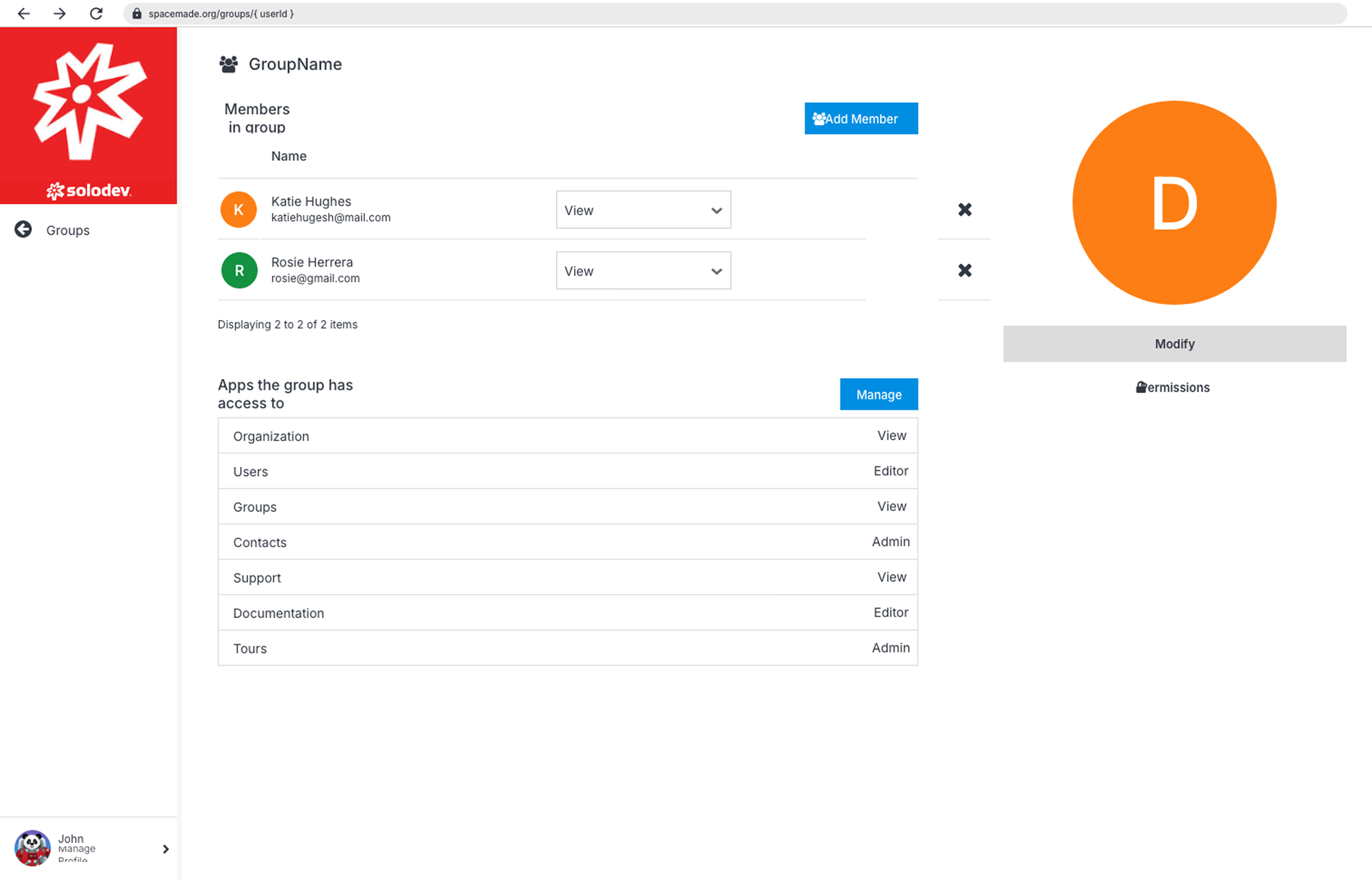1372x880 pixels.
Task: Click John Manage Profile text
Action: (x=76, y=849)
